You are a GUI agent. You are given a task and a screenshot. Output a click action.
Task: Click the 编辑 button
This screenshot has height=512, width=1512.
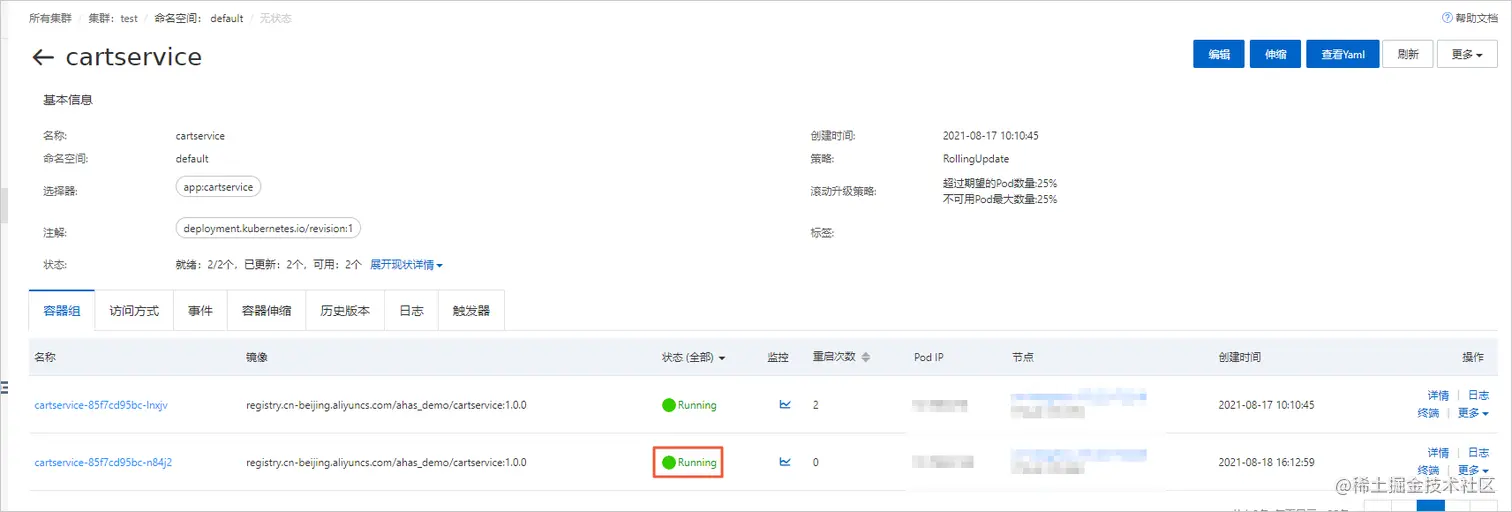(x=1219, y=54)
